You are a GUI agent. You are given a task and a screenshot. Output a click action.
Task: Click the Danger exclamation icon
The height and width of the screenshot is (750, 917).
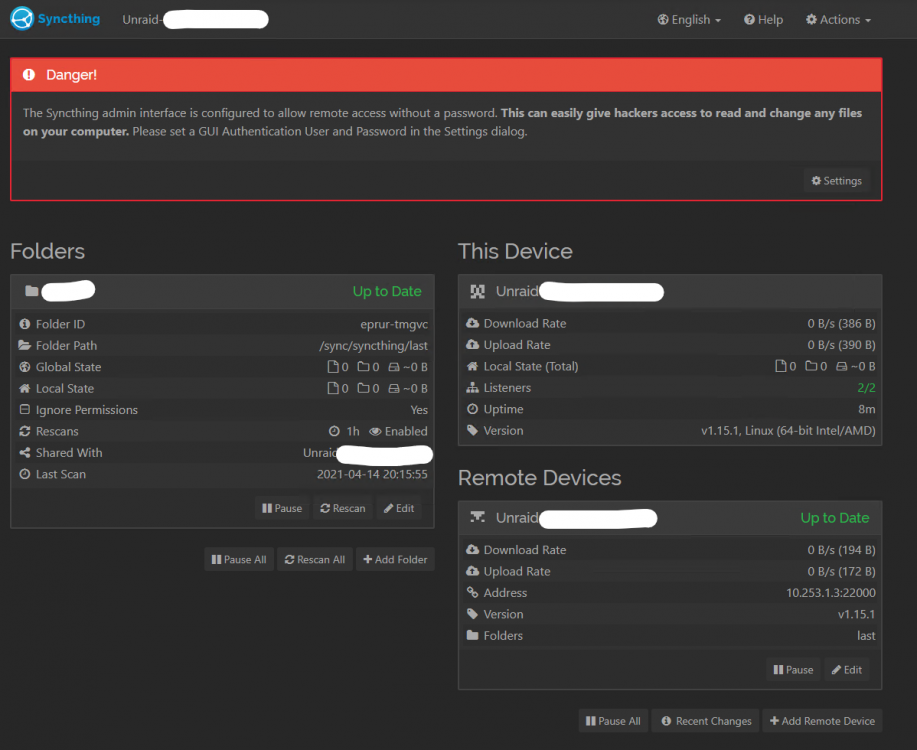tap(29, 75)
